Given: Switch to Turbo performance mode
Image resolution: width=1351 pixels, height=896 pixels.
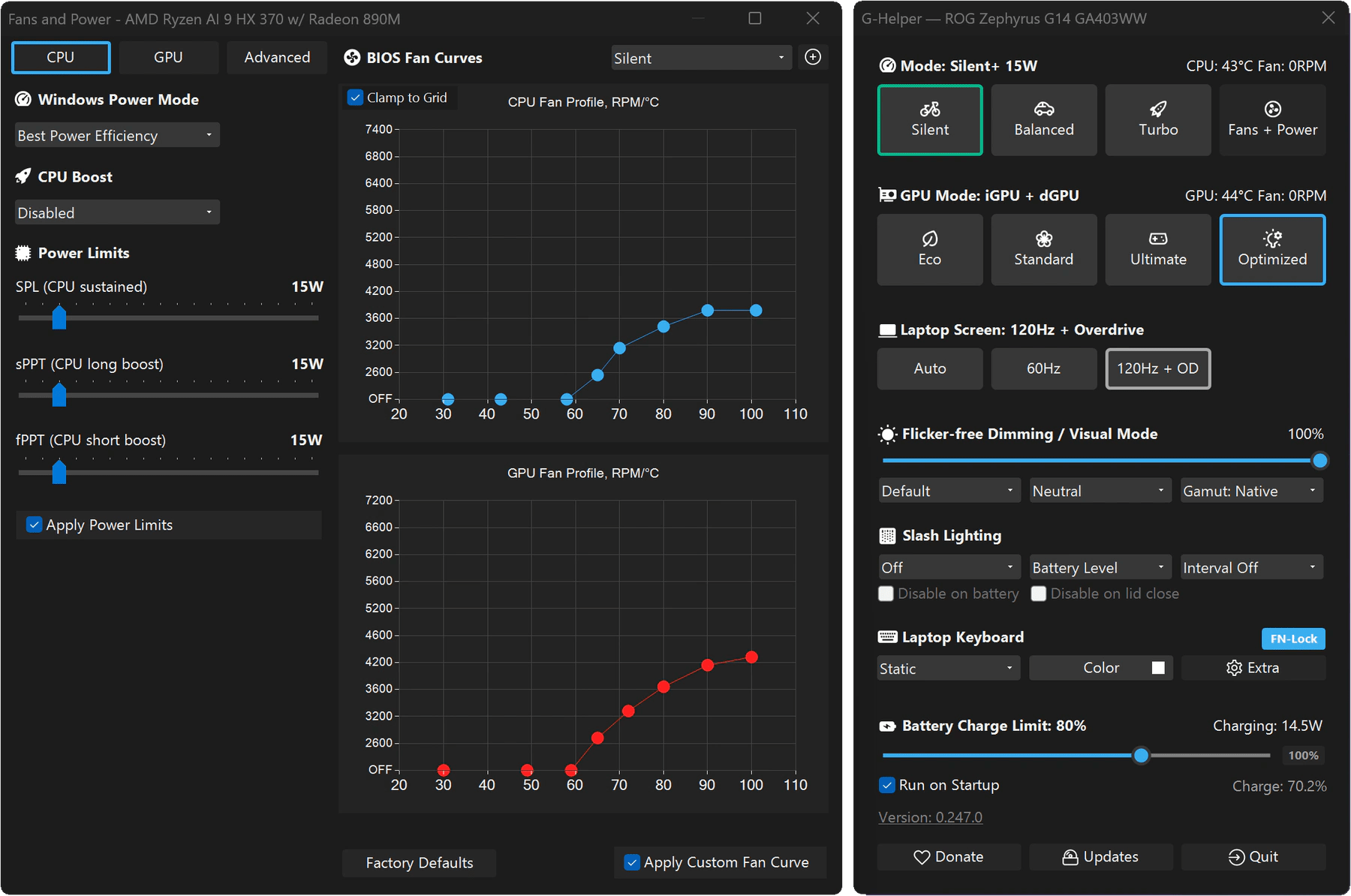Looking at the screenshot, I should coord(1158,120).
